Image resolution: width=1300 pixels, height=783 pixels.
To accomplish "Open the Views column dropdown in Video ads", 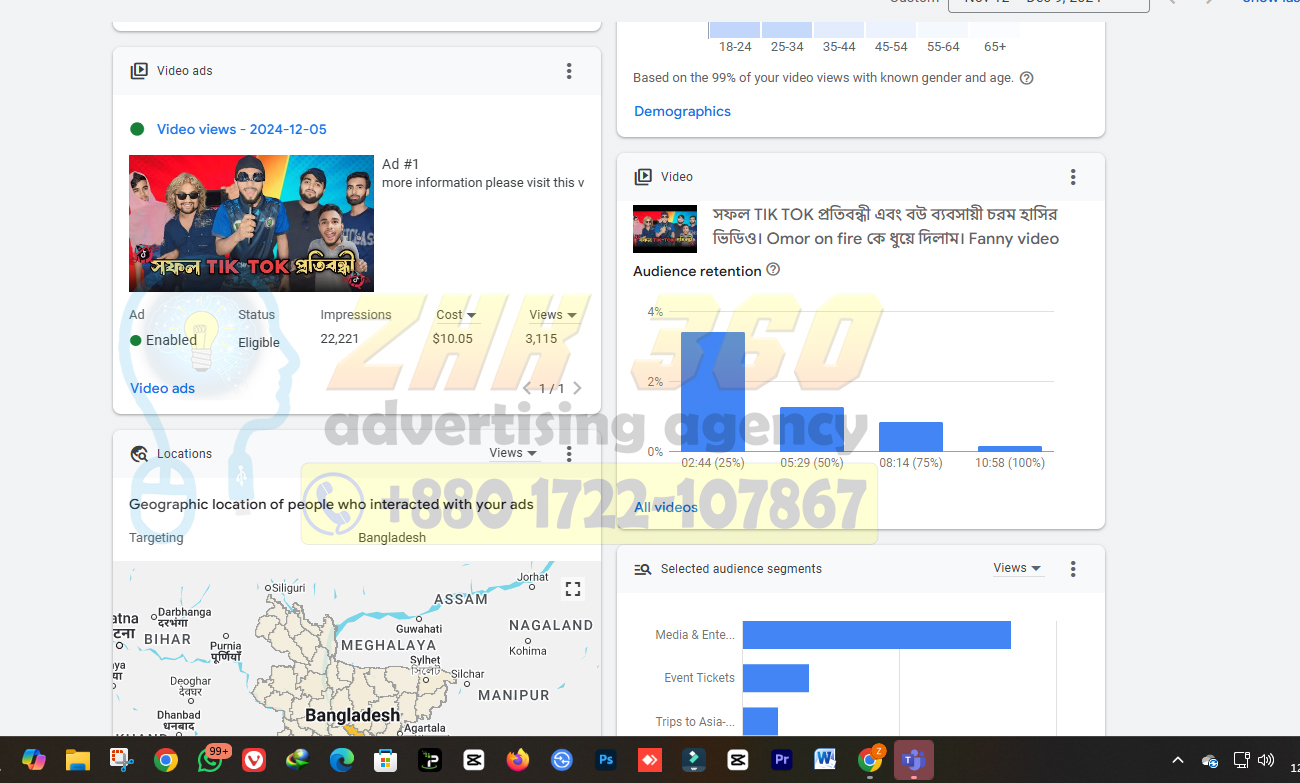I will coord(553,315).
